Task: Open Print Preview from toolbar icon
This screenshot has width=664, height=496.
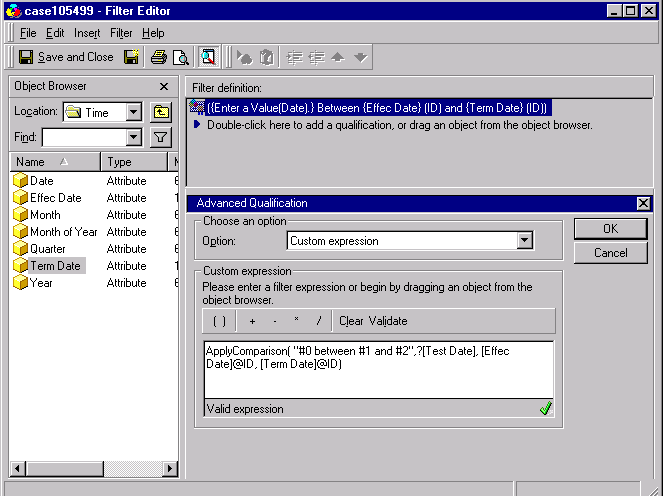Action: [x=181, y=57]
